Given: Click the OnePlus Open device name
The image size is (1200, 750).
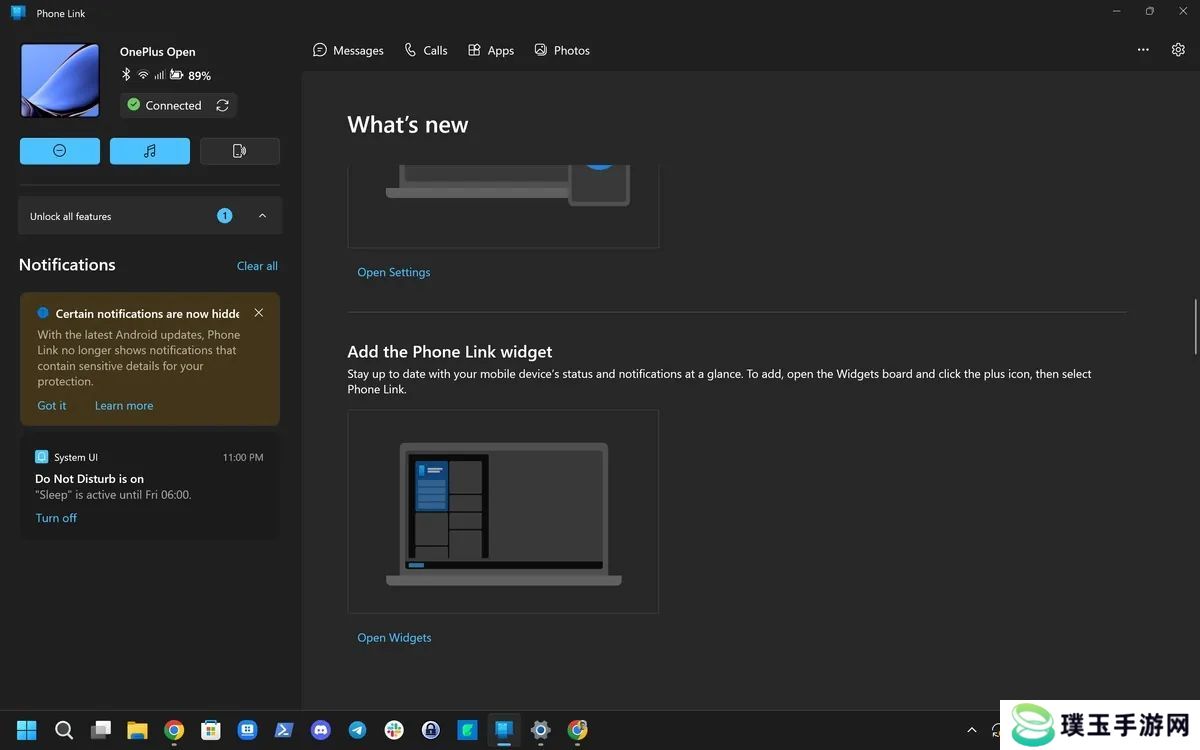Looking at the screenshot, I should click(x=158, y=52).
